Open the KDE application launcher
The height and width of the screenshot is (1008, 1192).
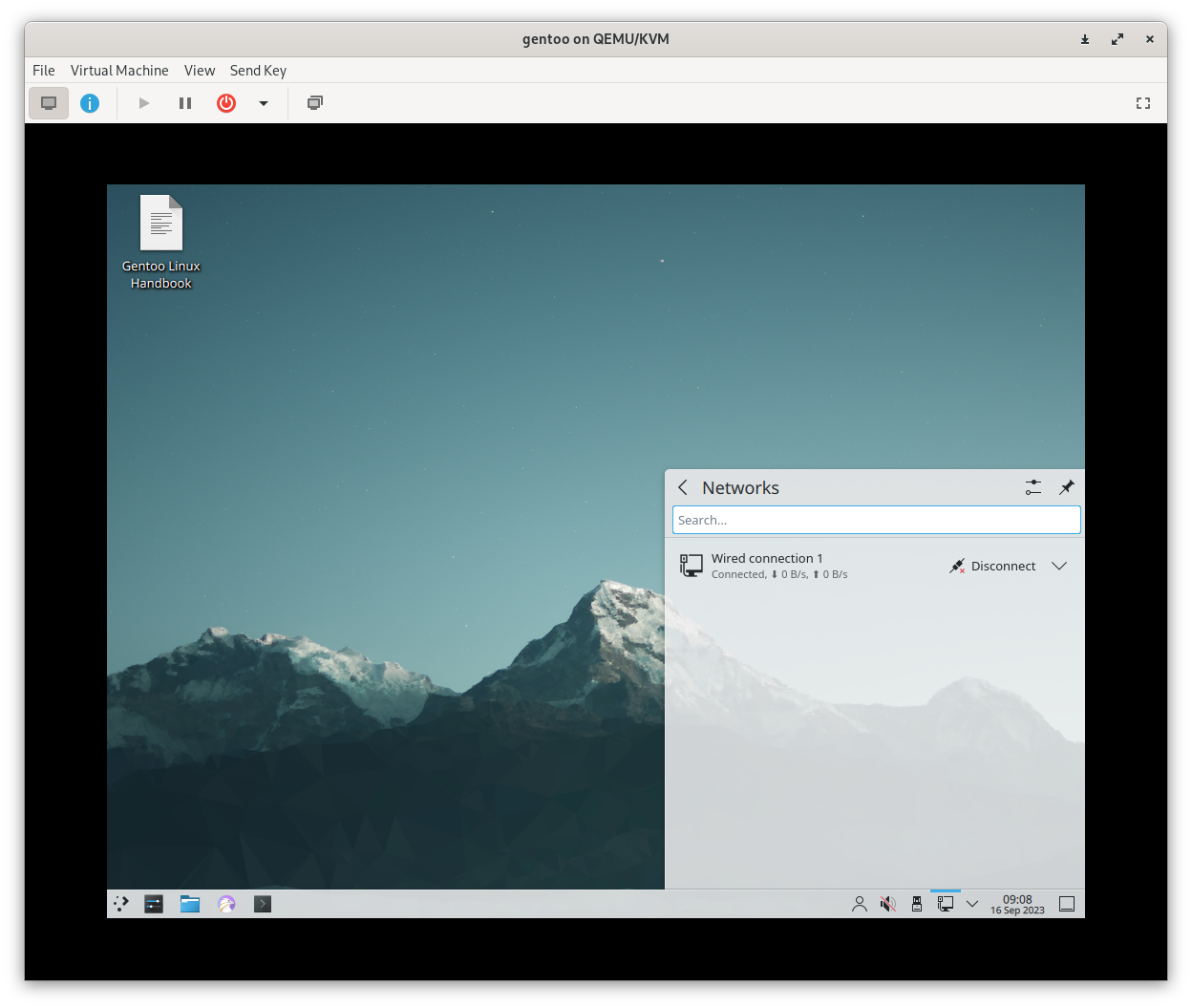121,904
